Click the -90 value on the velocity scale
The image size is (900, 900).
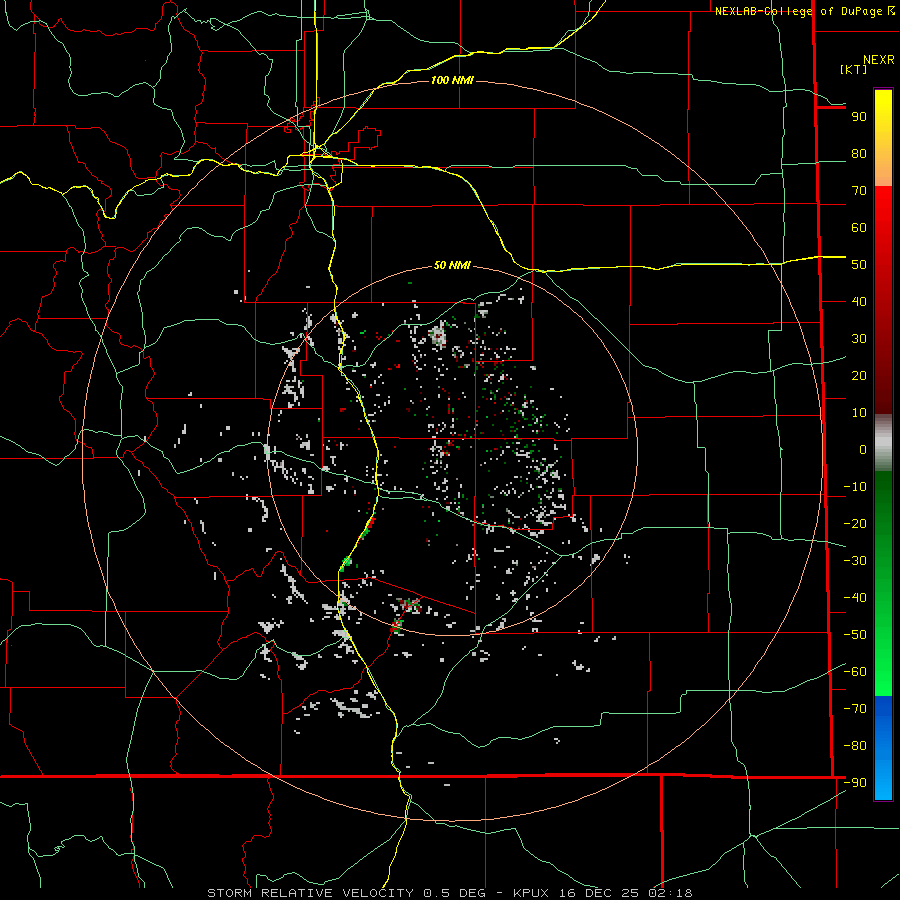pyautogui.click(x=855, y=783)
